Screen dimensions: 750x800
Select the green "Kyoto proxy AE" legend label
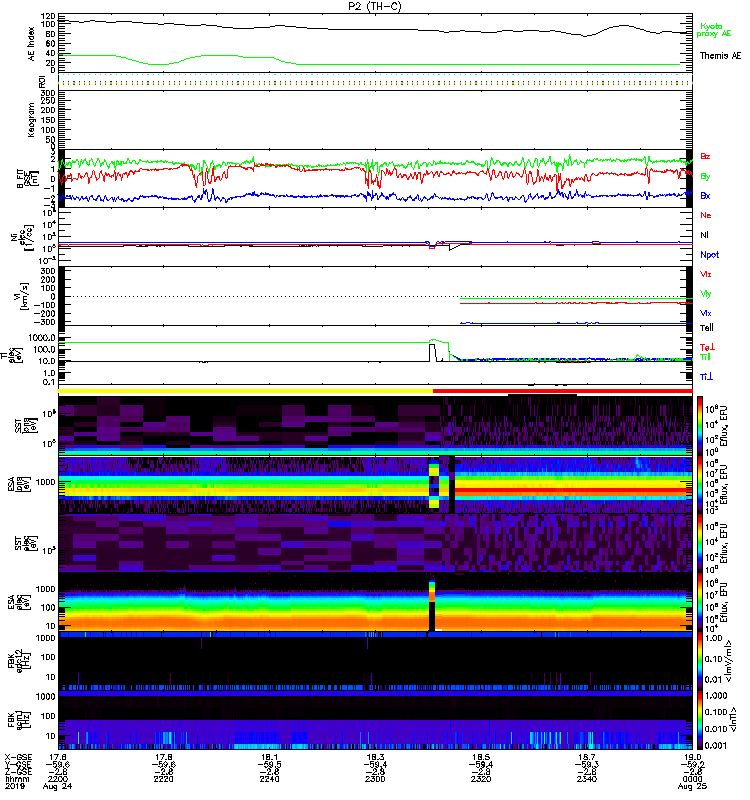coord(714,30)
